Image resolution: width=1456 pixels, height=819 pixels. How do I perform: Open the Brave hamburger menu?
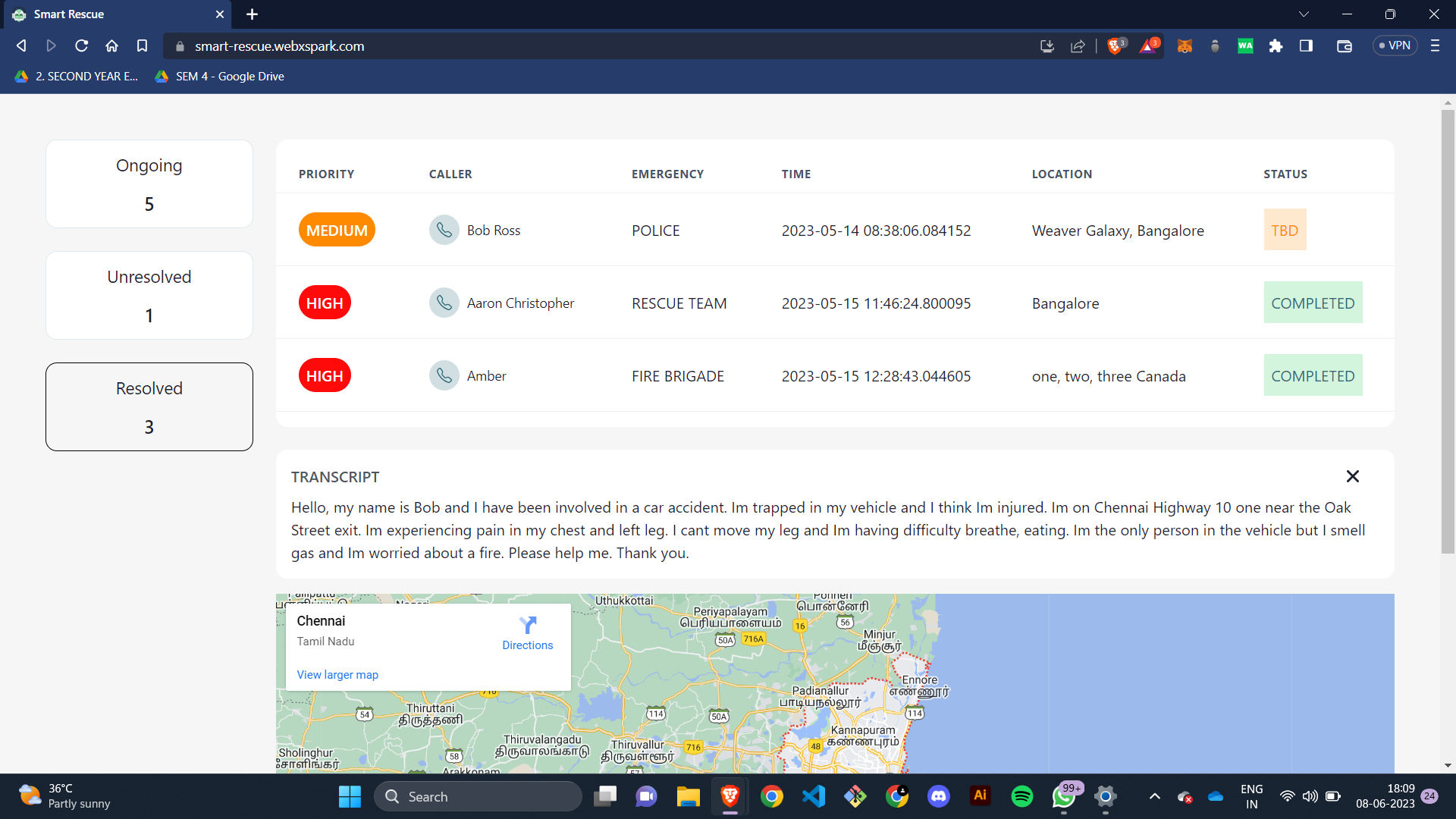pyautogui.click(x=1435, y=45)
